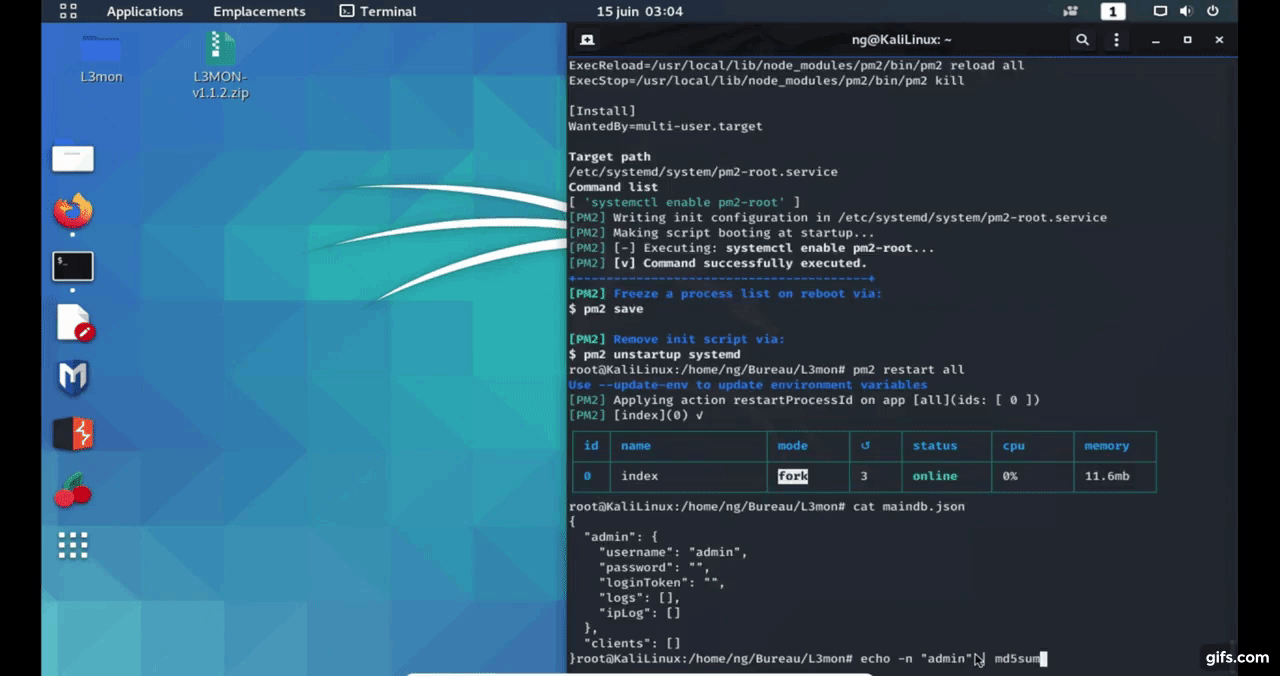Click the display icon in system tray

[1160, 11]
